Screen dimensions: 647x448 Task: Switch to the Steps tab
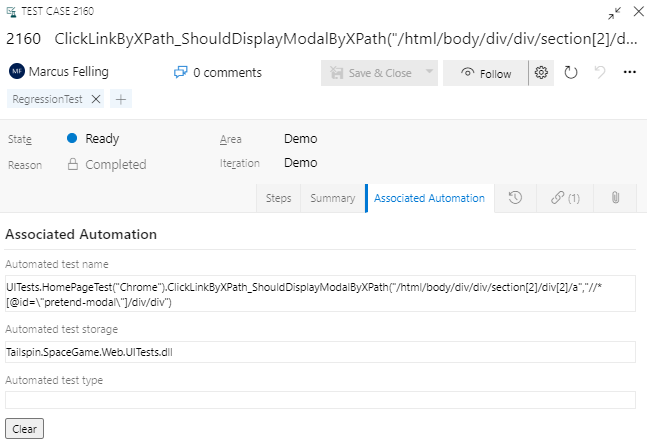click(278, 198)
